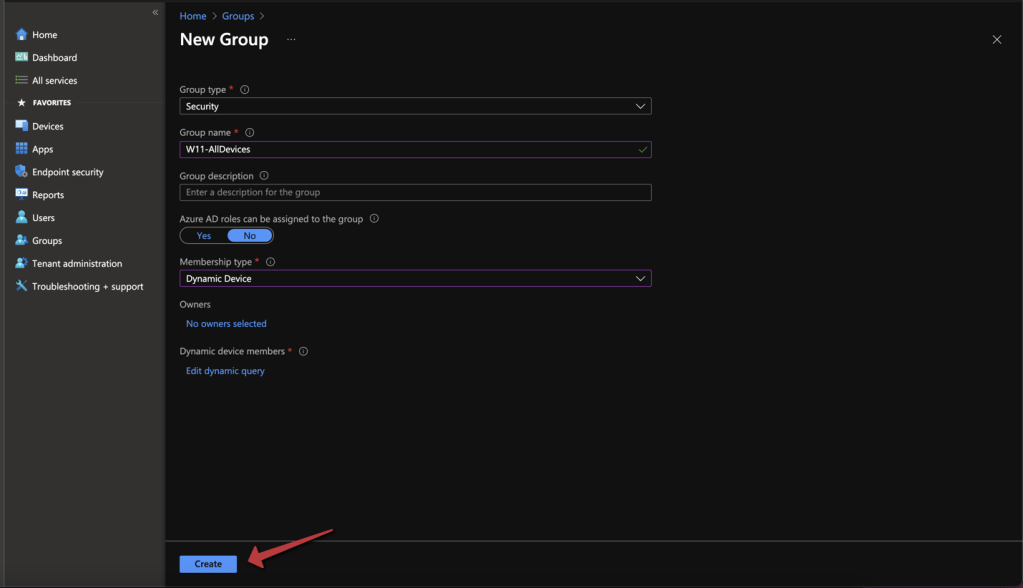Select No for Azure AD roles

(249, 236)
